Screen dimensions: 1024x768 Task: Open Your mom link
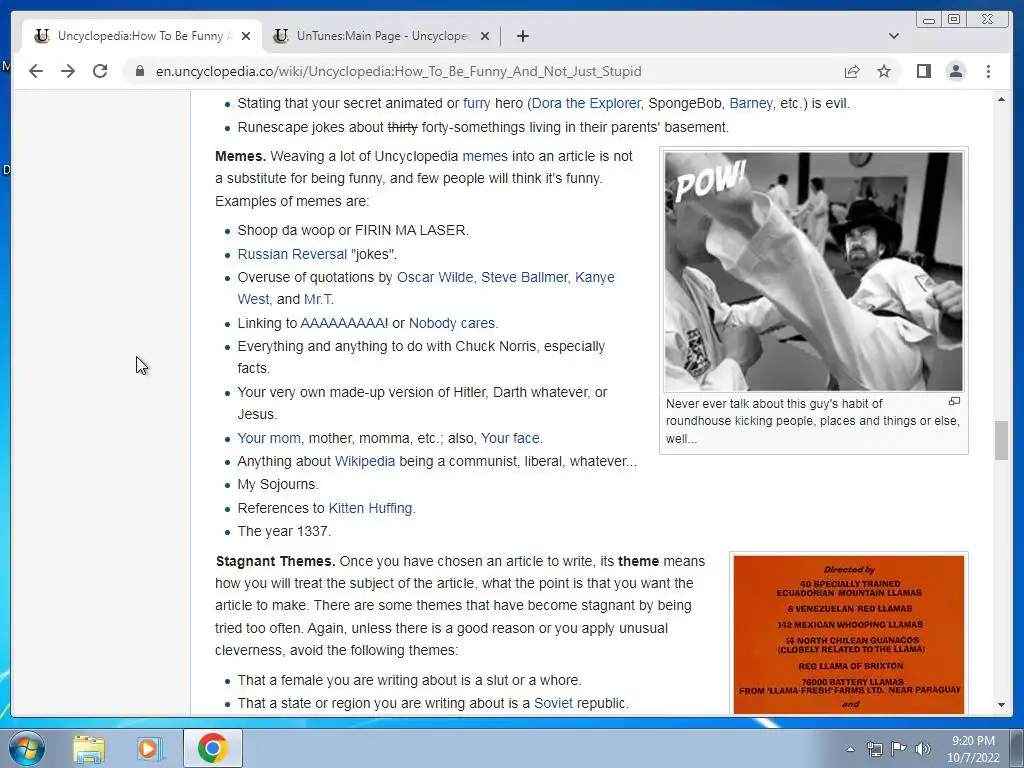coord(269,438)
